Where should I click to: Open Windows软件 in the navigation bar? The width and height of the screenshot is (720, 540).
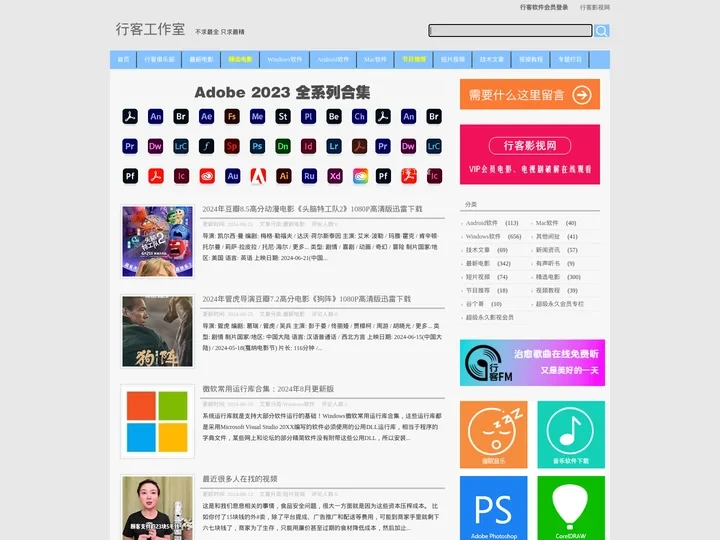[285, 60]
